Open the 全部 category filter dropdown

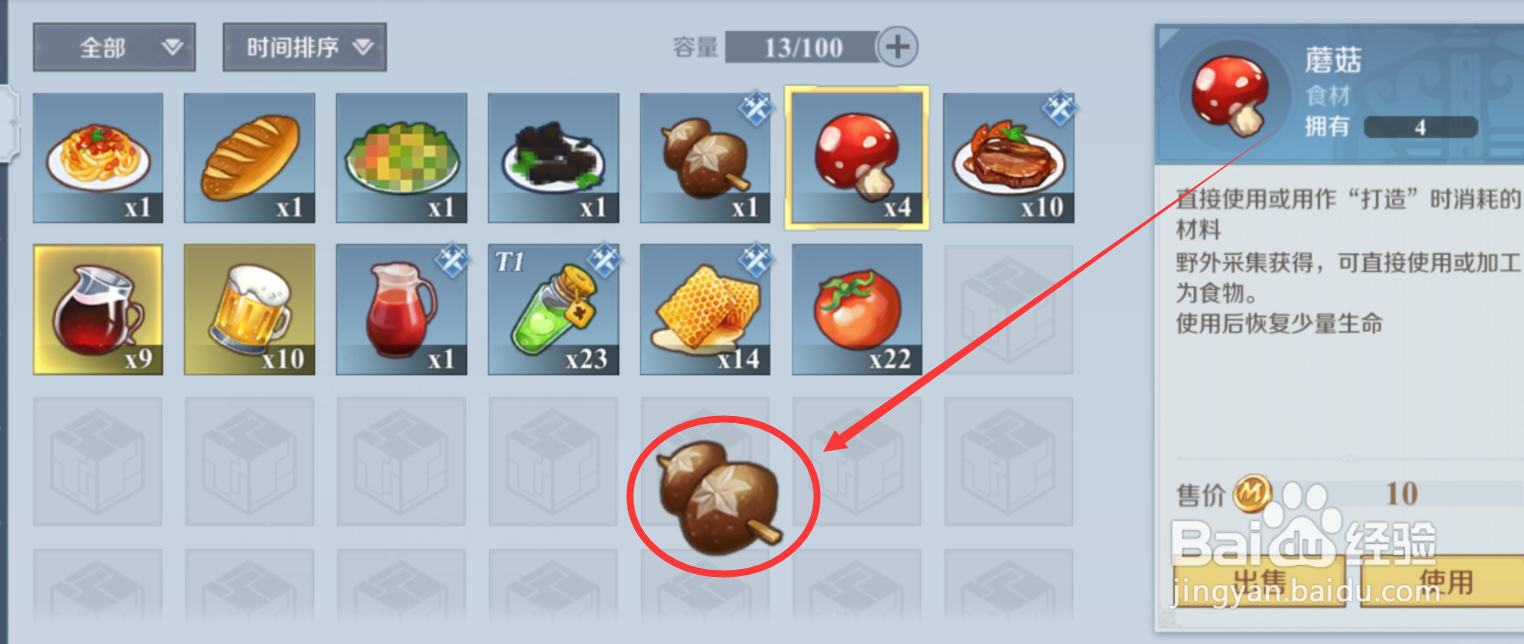114,47
